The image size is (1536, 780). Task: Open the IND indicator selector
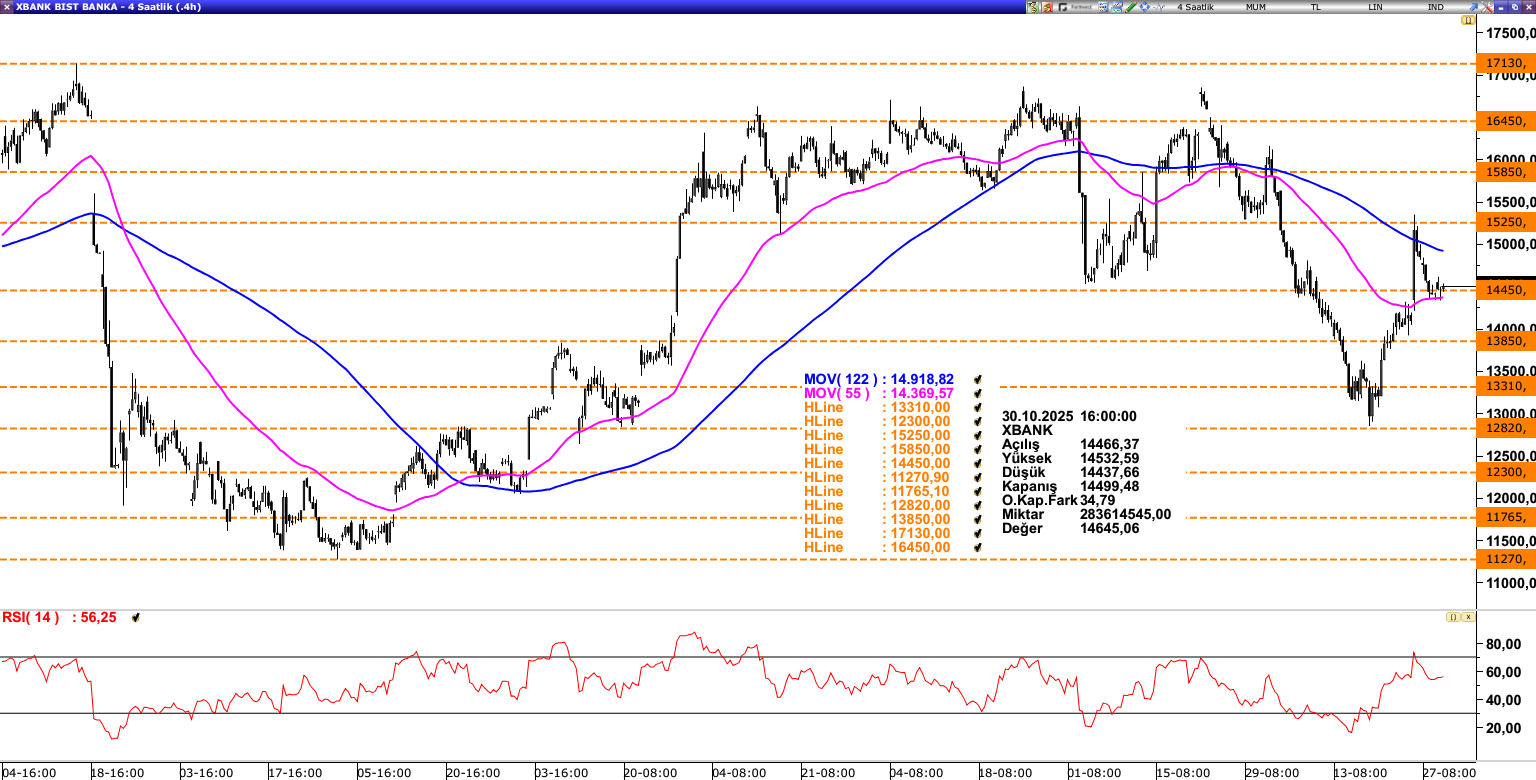pos(1434,6)
